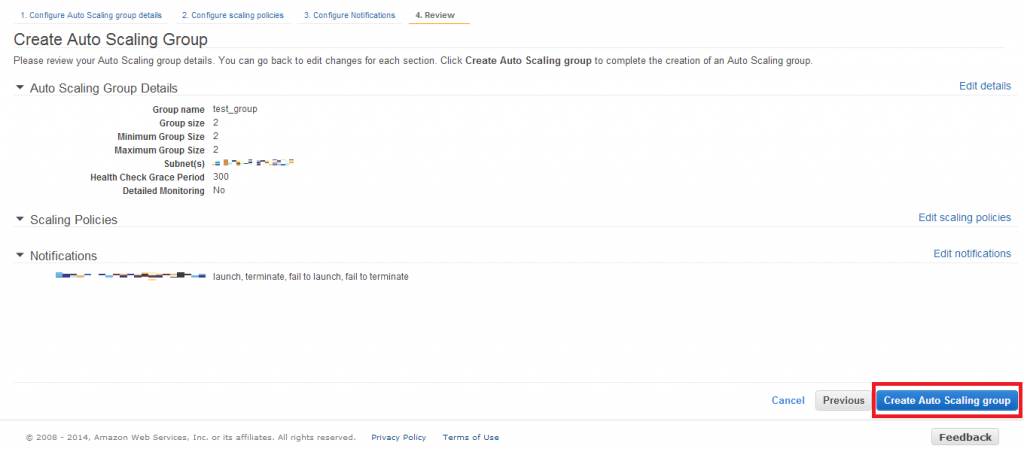Open the Privacy Policy link

coord(398,437)
